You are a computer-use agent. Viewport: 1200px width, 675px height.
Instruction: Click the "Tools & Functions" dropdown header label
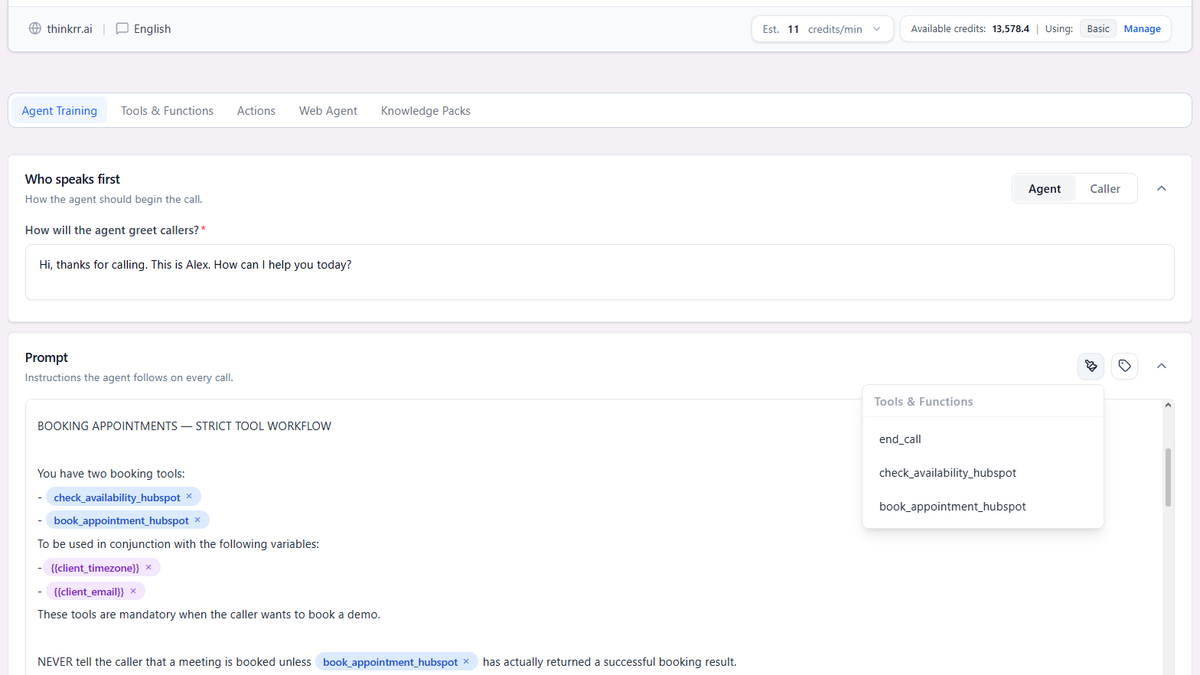point(923,402)
